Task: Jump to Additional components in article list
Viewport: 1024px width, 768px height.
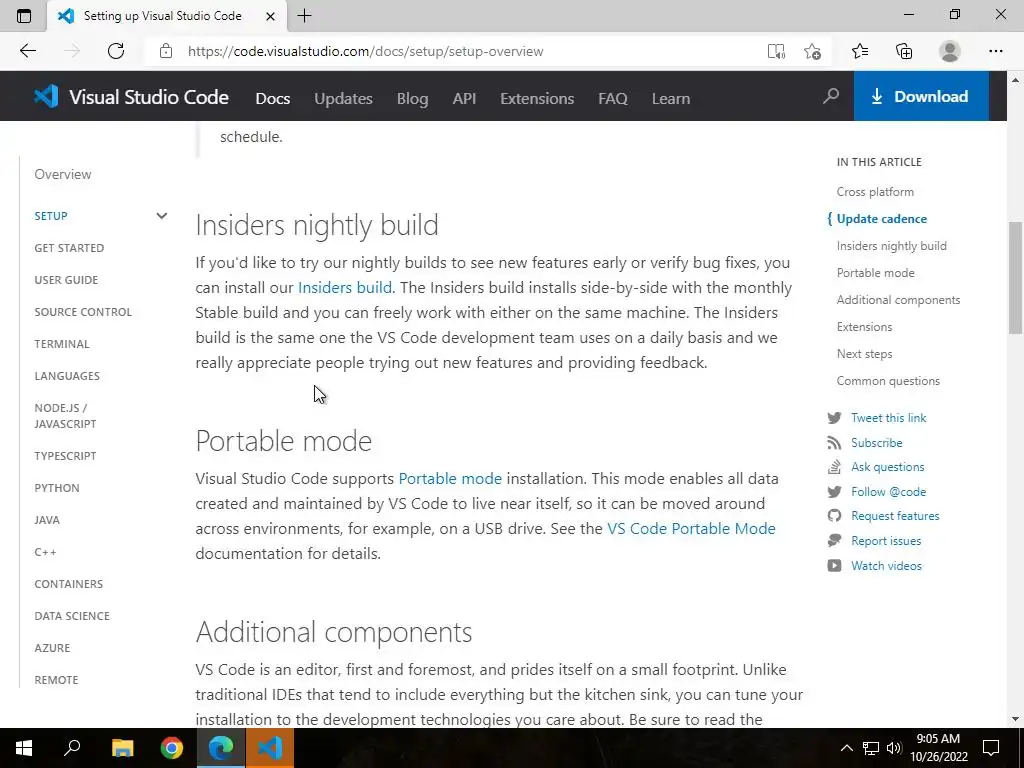Action: 898,300
